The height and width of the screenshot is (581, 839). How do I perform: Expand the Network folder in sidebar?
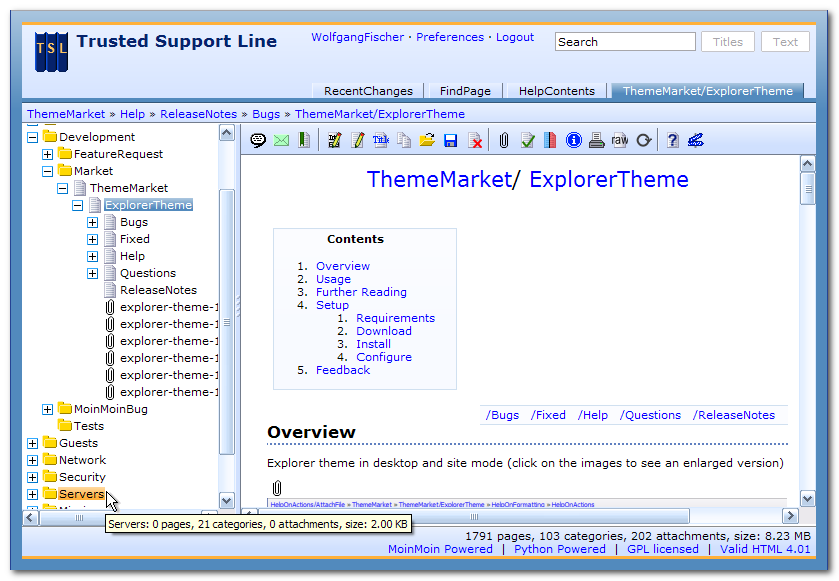click(33, 460)
